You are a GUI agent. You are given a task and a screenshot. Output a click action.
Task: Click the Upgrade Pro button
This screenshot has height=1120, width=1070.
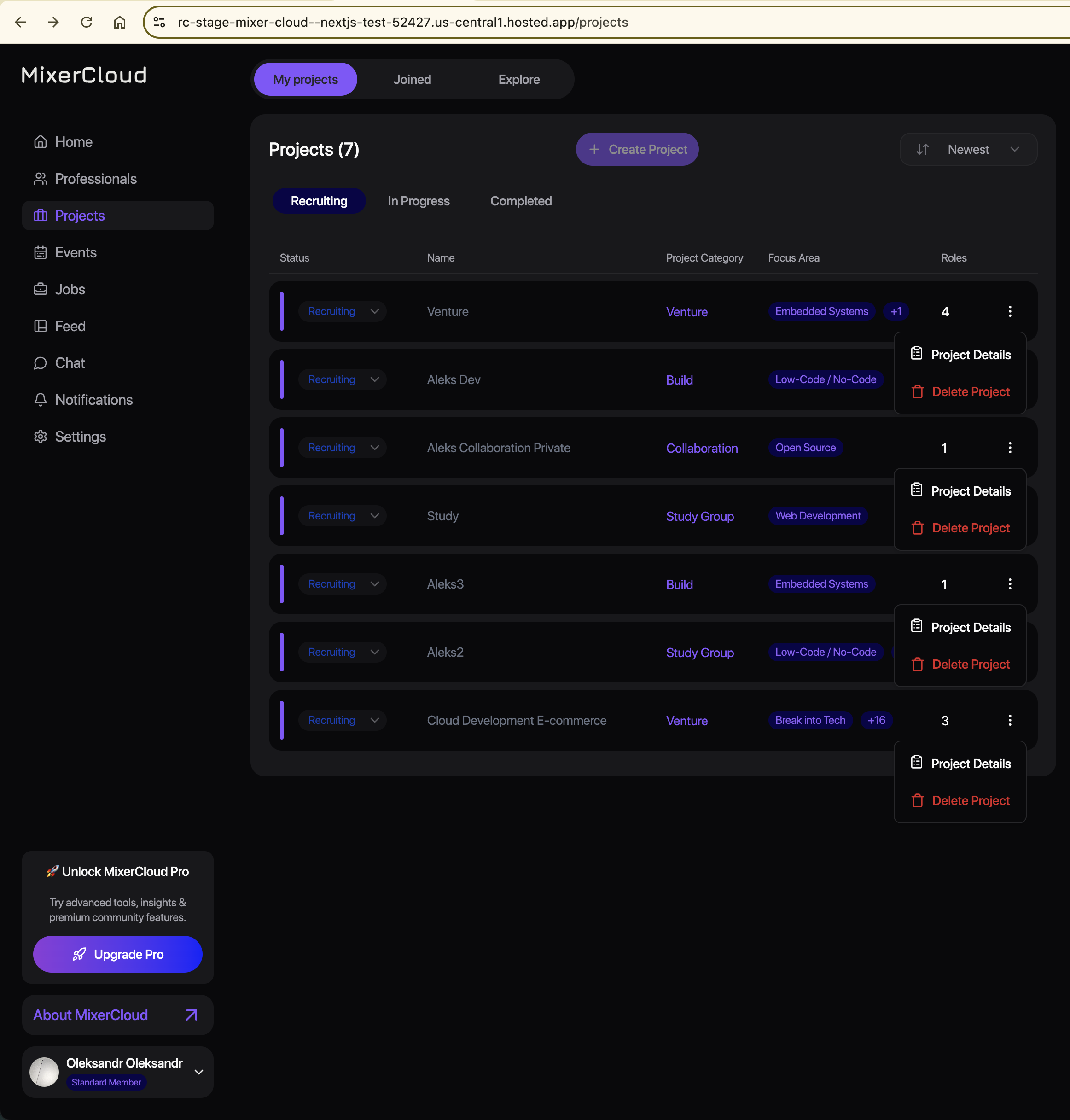(117, 954)
